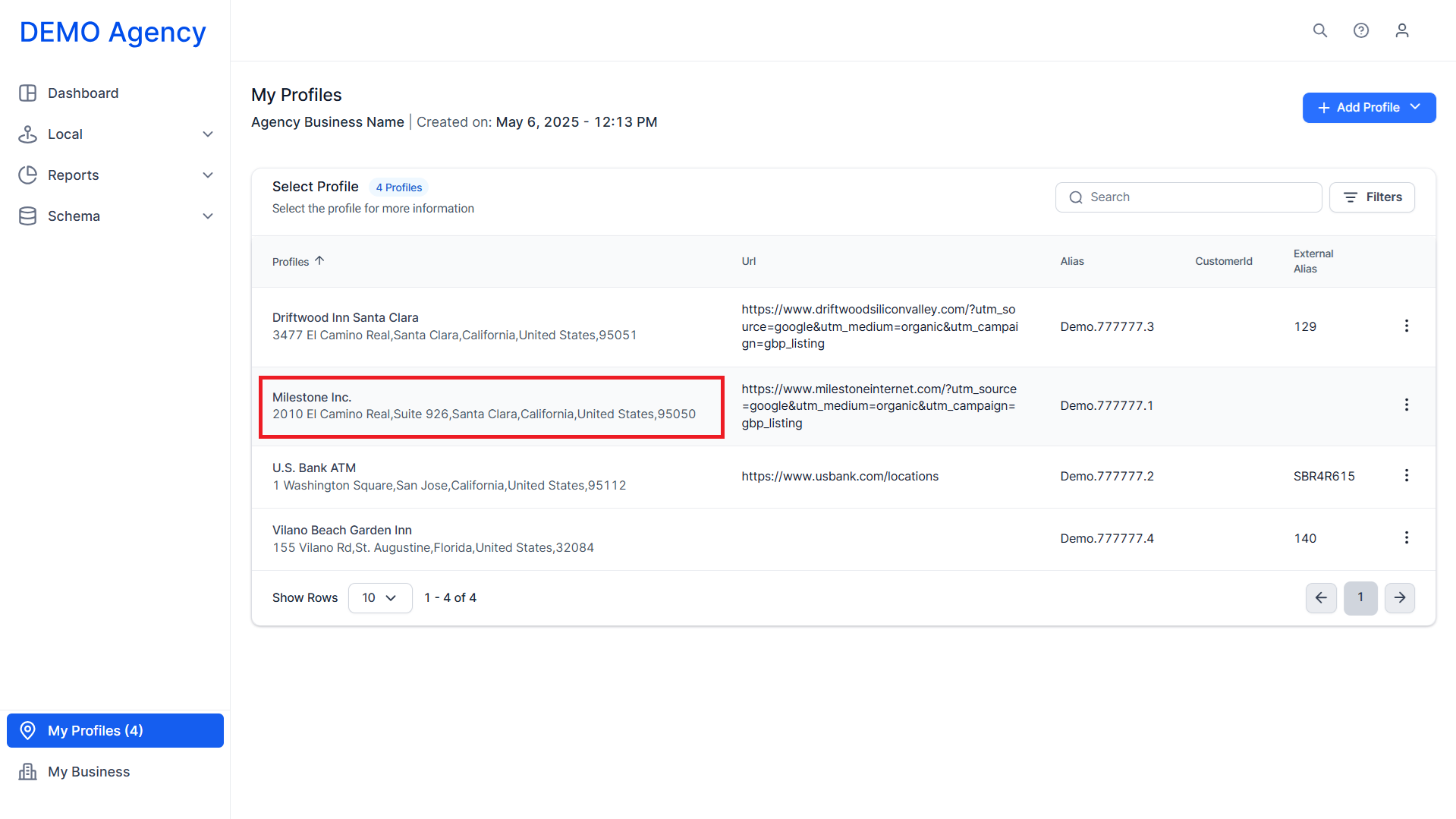Screen dimensions: 1456x819
Task: Click the Reports pie chart icon
Action: pyautogui.click(x=28, y=175)
